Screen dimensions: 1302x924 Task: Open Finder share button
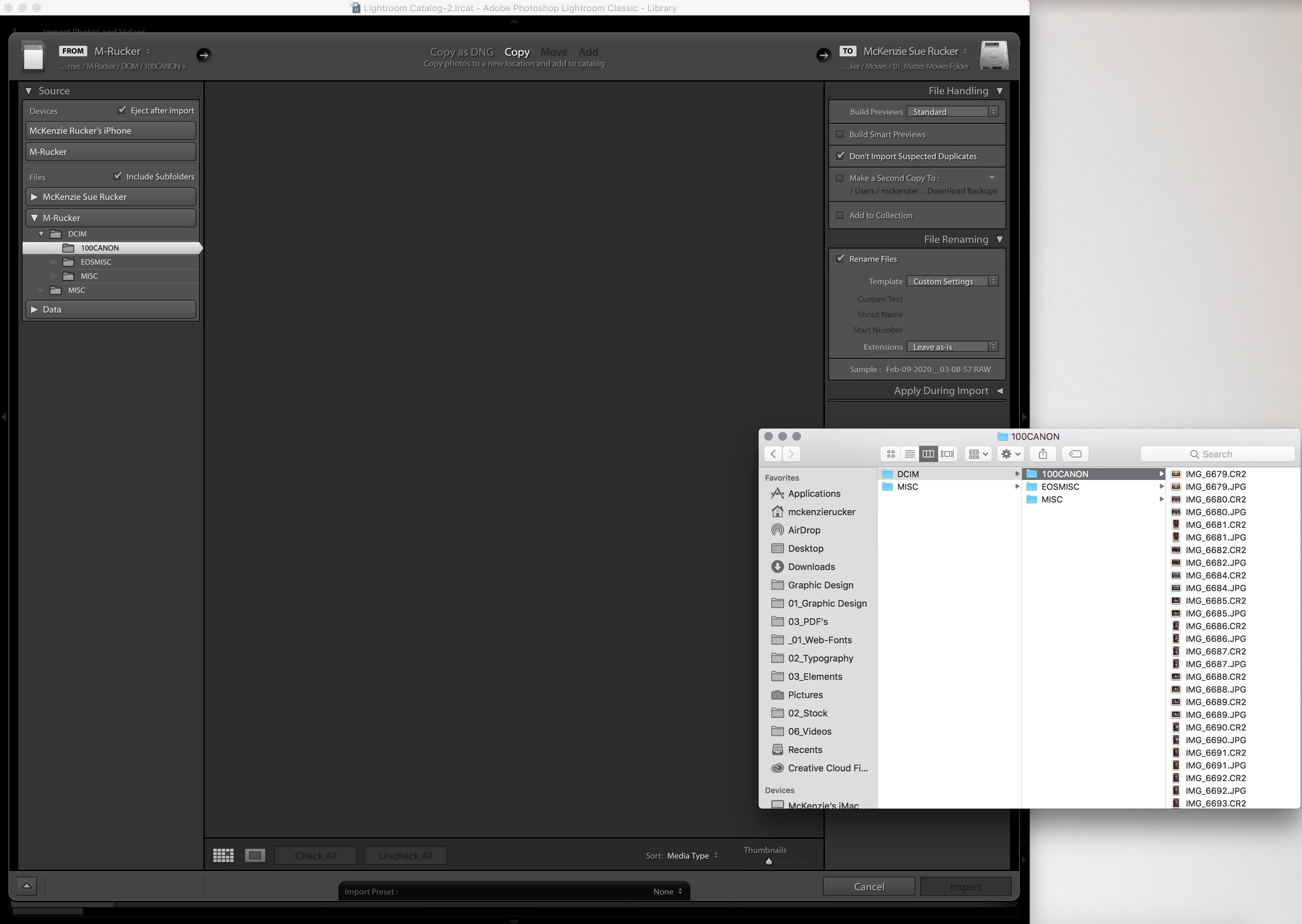pos(1043,454)
